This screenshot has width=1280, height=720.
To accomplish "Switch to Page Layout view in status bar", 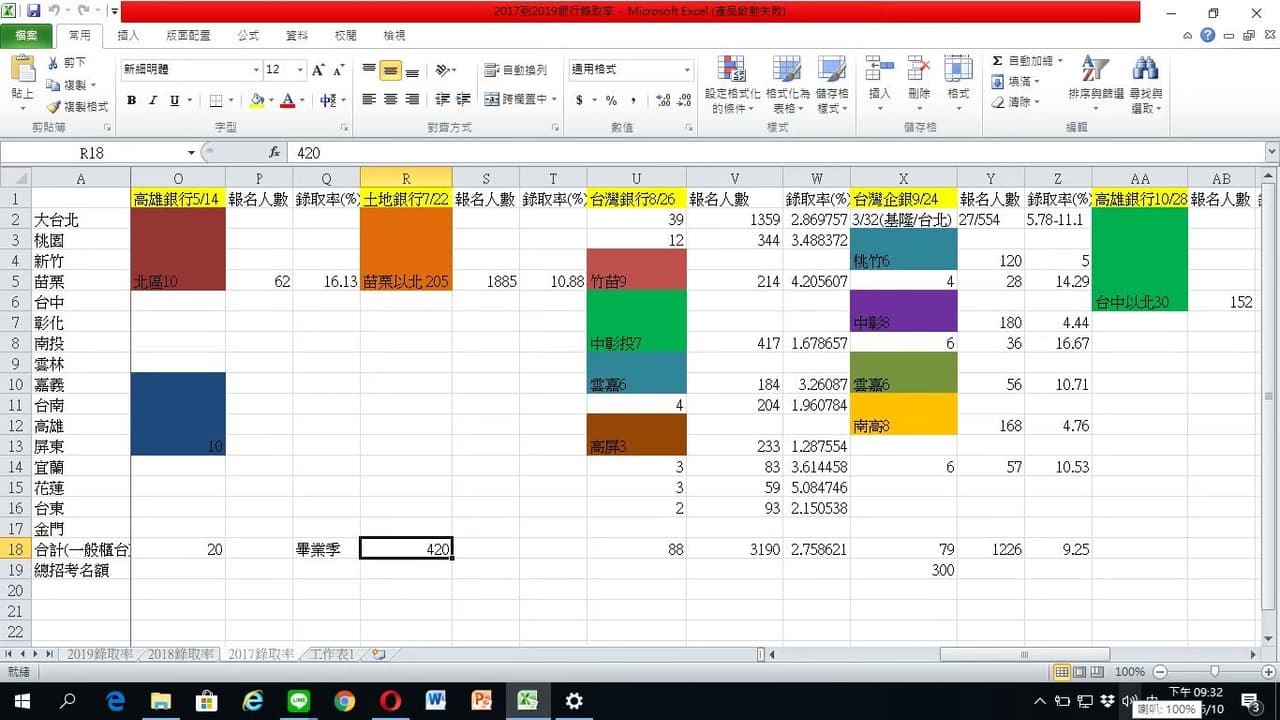I will pos(1080,672).
